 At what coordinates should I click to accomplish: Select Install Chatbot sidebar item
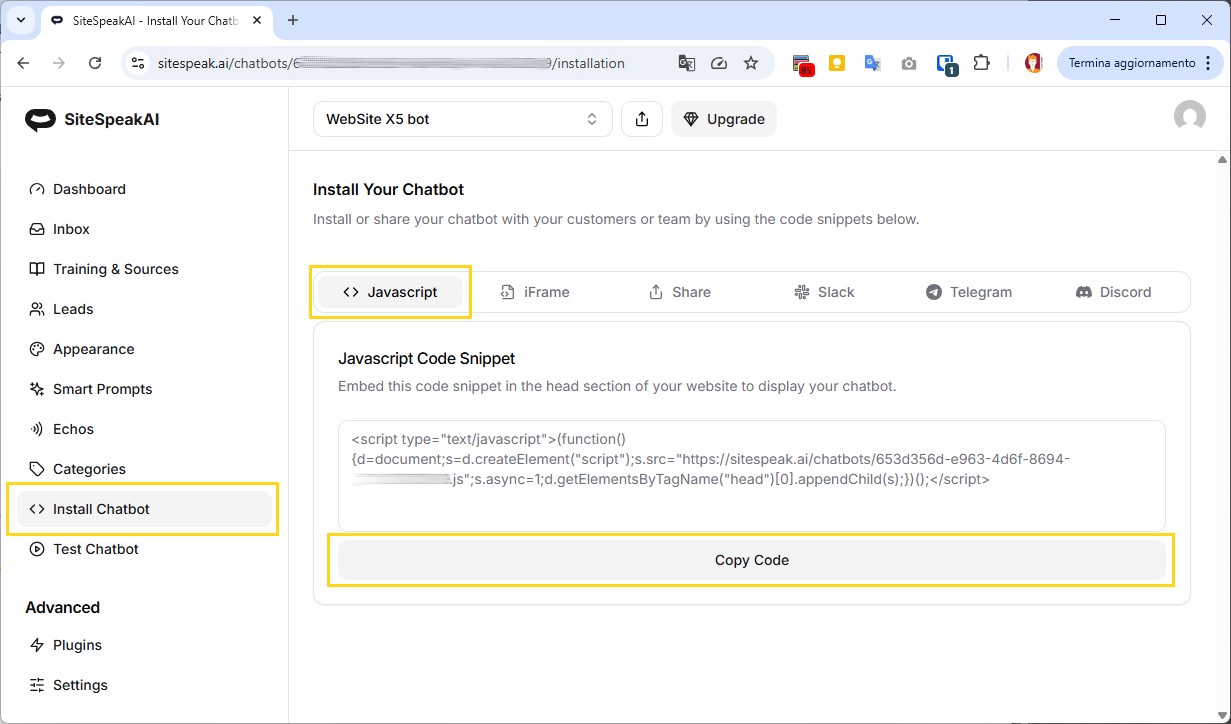click(144, 509)
